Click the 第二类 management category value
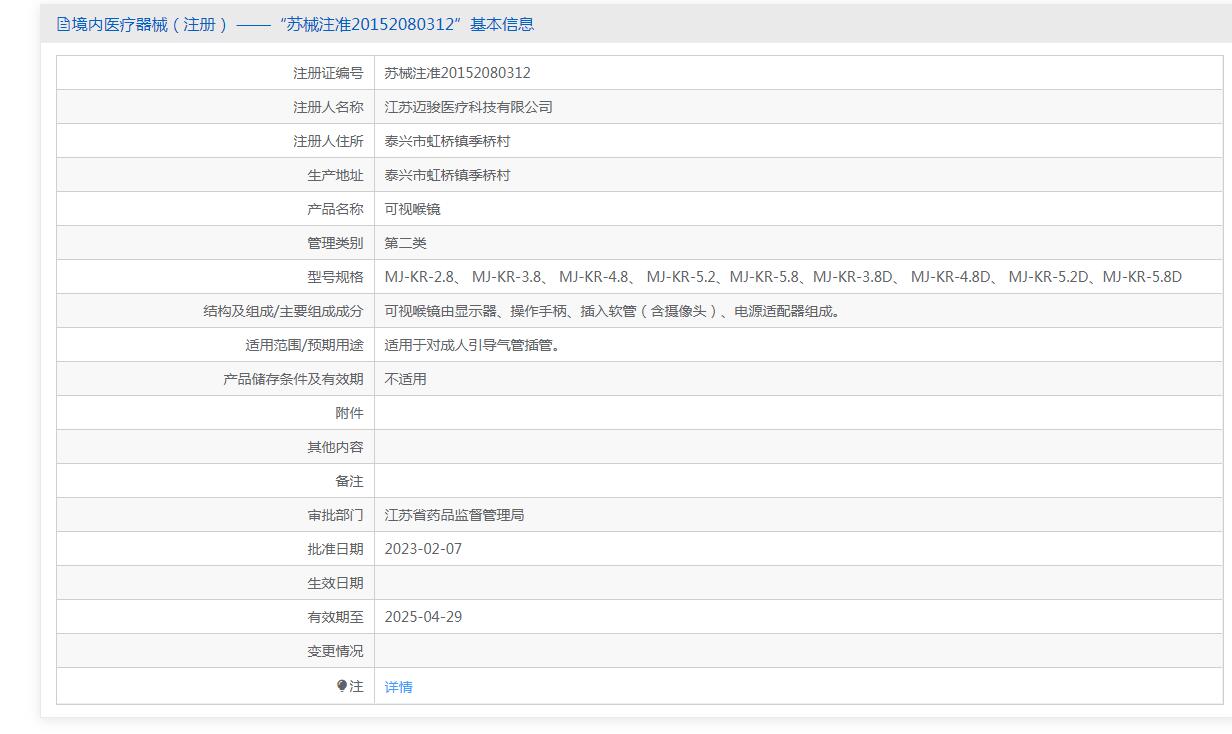Screen dimensions: 1232x734 point(405,243)
